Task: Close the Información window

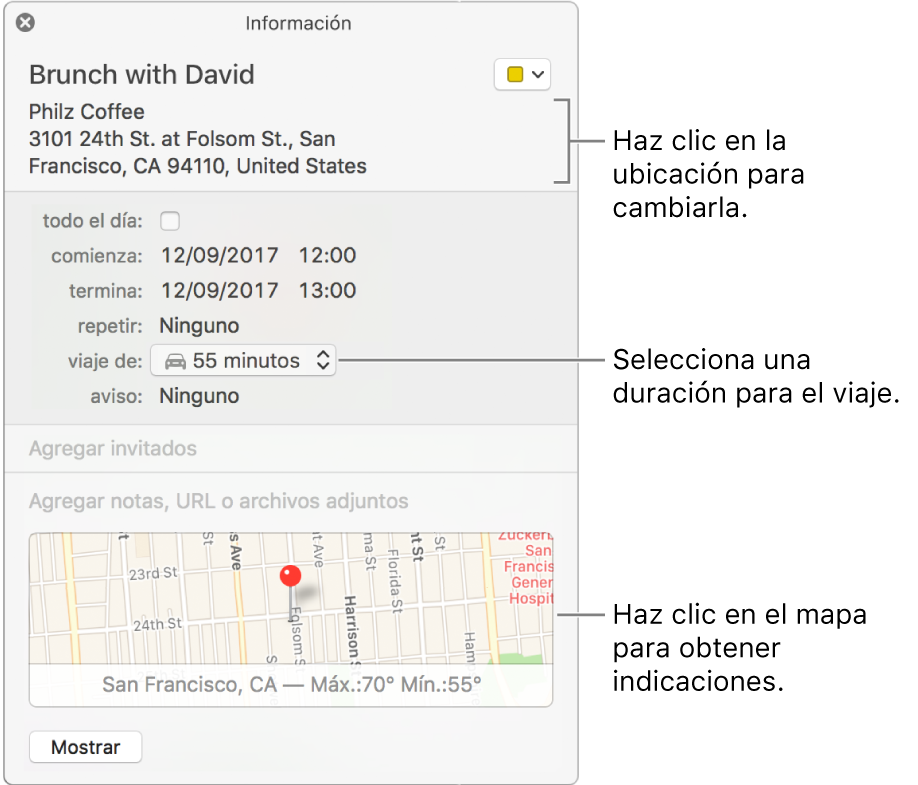Action: 25,23
